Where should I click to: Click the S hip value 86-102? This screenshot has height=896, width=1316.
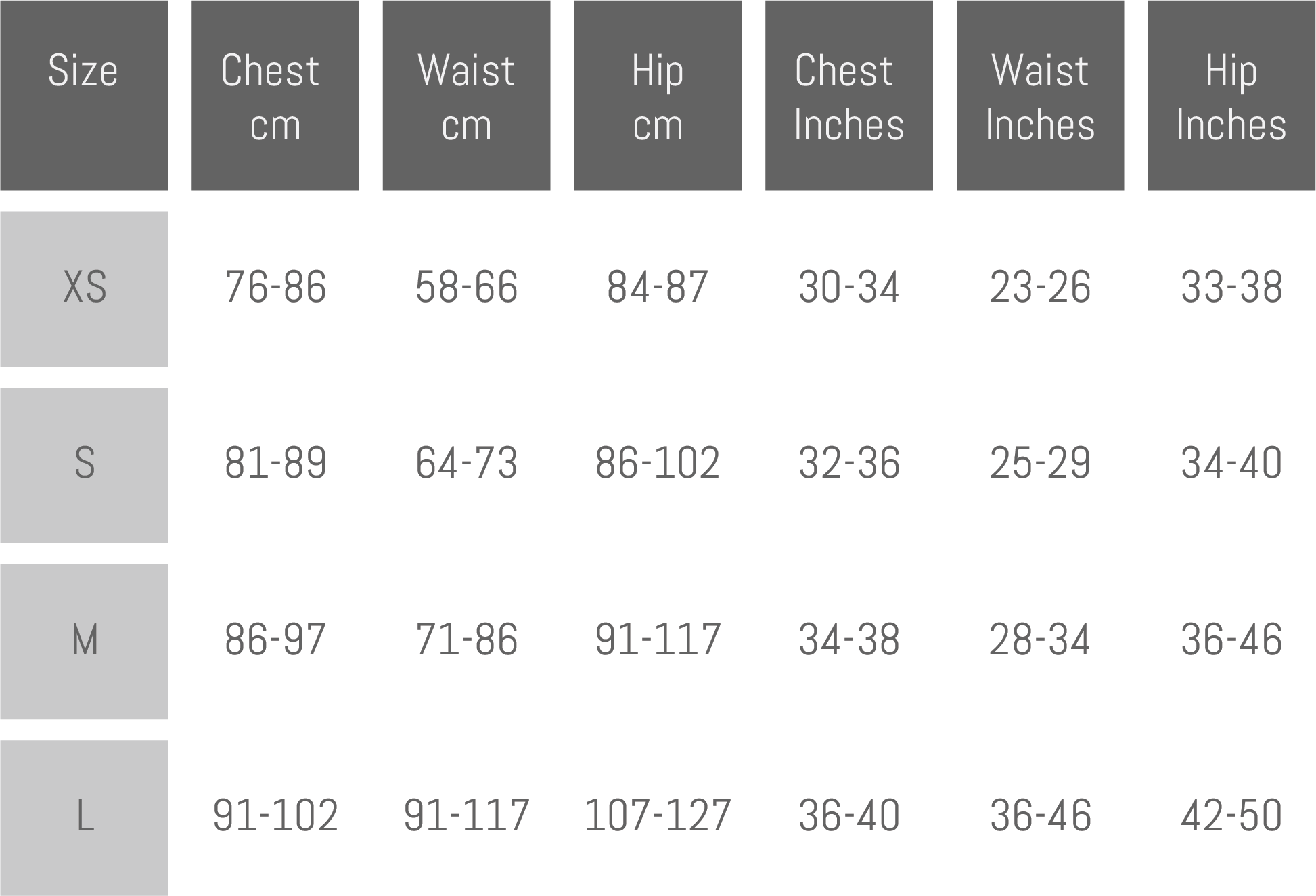pos(658,464)
